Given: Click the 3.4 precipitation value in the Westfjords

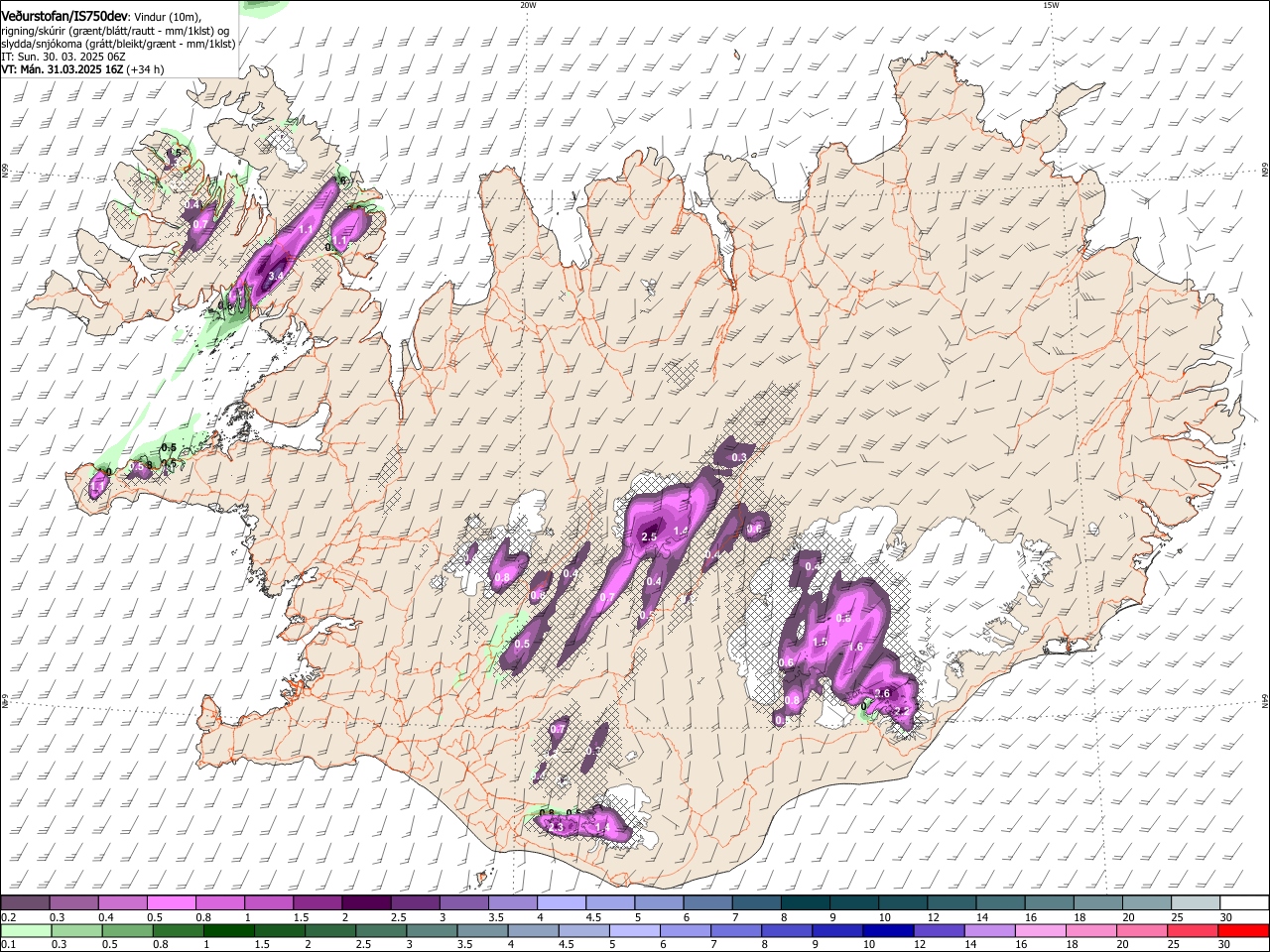Looking at the screenshot, I should coord(276,275).
